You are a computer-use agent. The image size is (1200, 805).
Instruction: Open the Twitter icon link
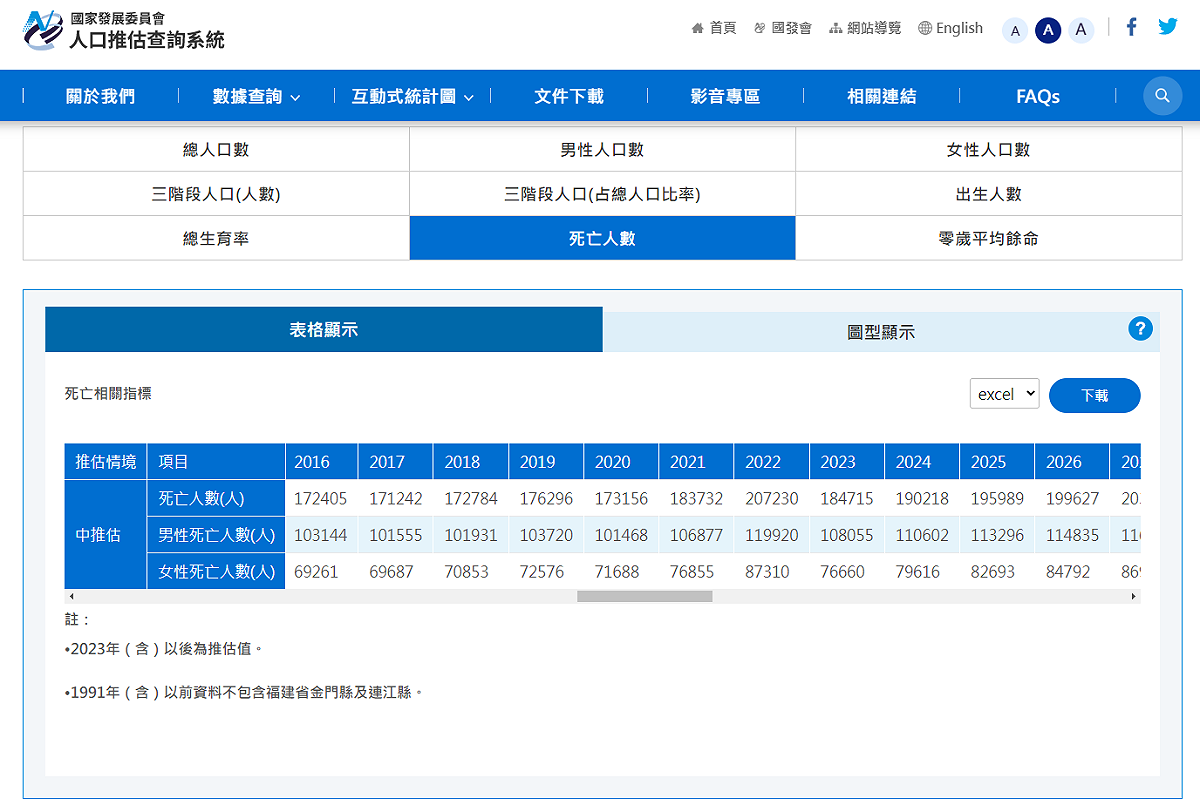1168,27
